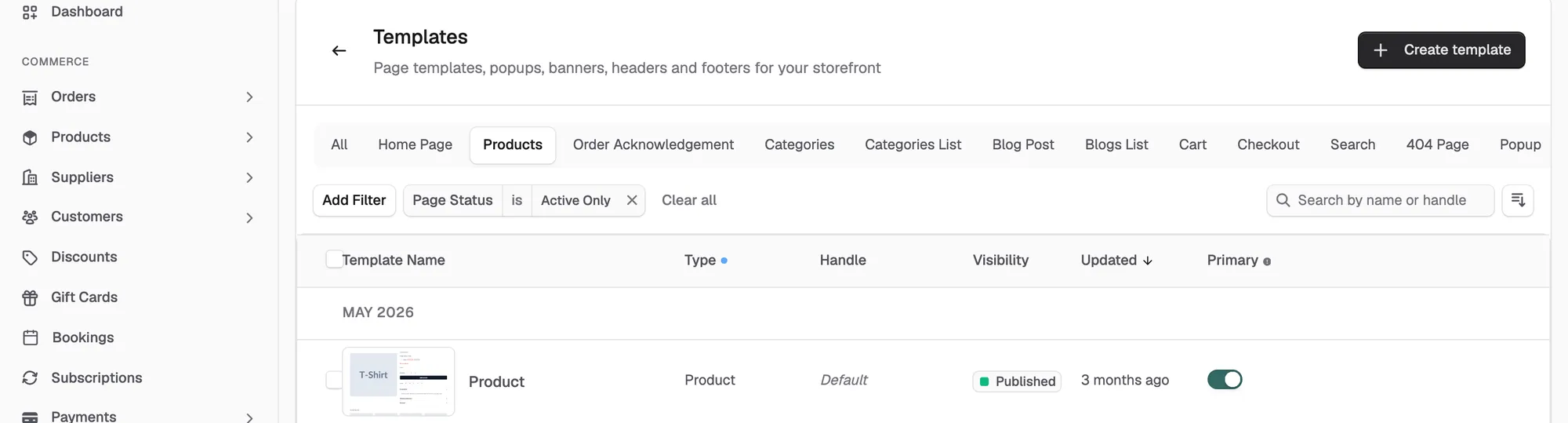
Task: Click the Bookings calendar icon
Action: tap(30, 337)
